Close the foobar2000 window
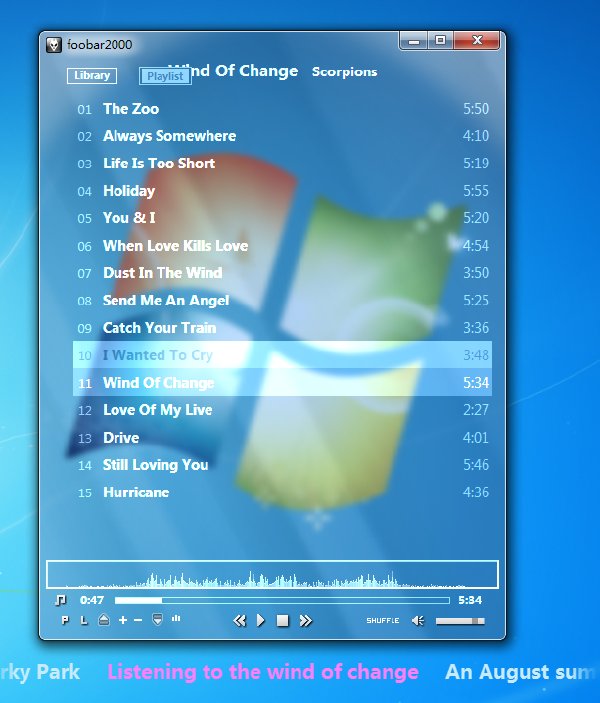The width and height of the screenshot is (600, 703). click(x=477, y=41)
